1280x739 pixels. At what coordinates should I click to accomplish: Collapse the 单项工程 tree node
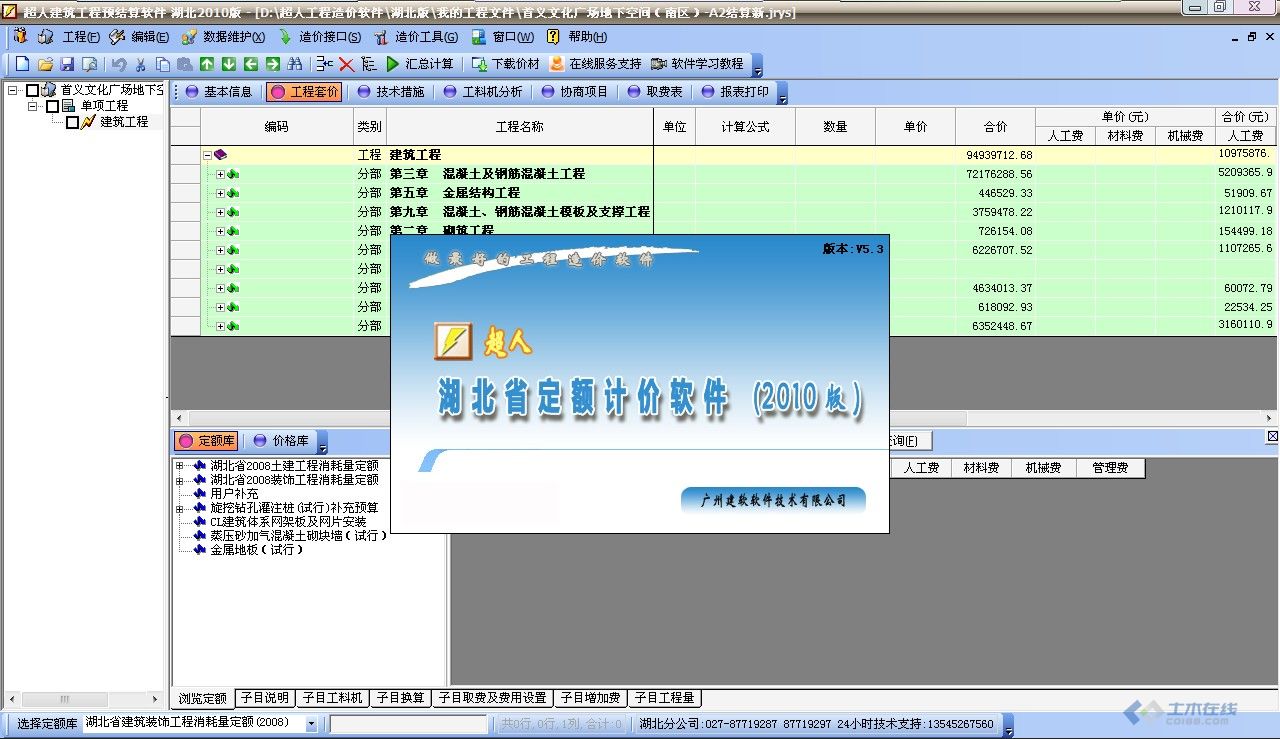33,106
